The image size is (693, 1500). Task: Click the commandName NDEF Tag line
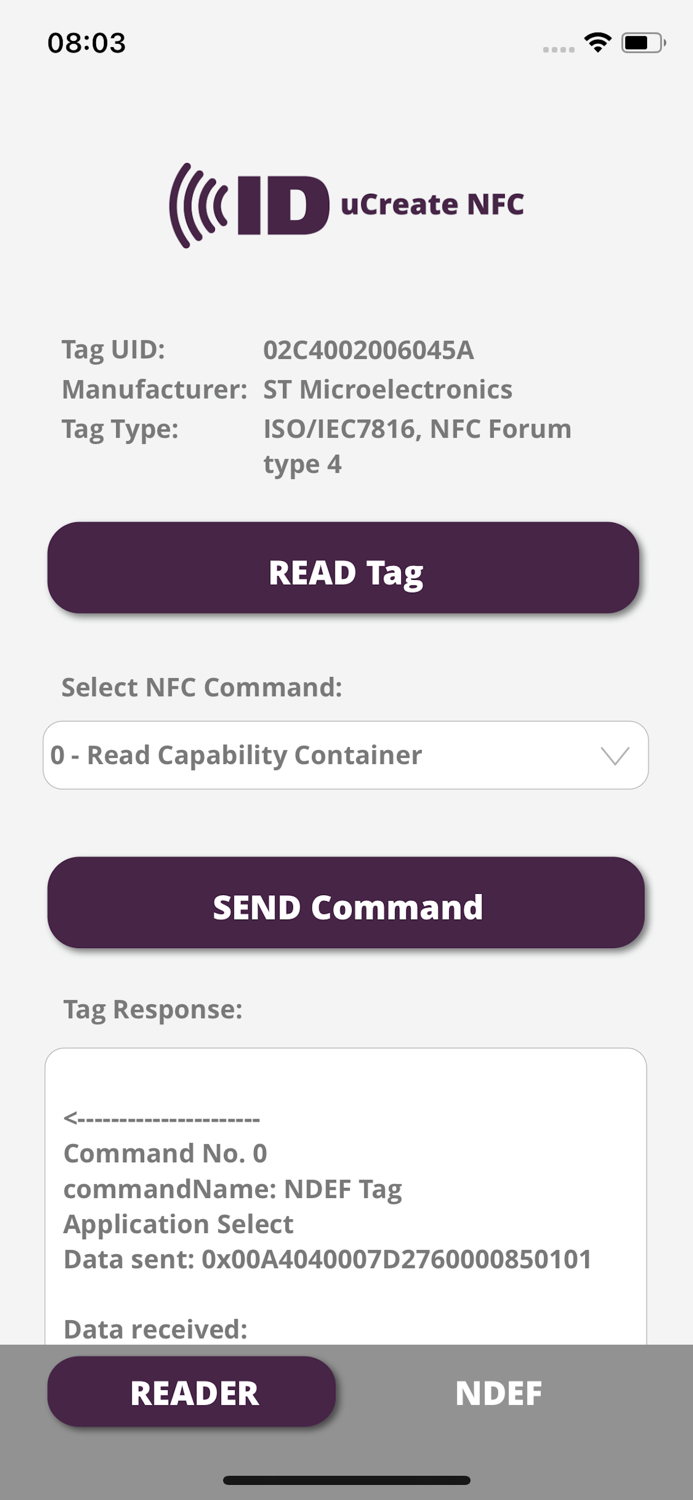(232, 1189)
